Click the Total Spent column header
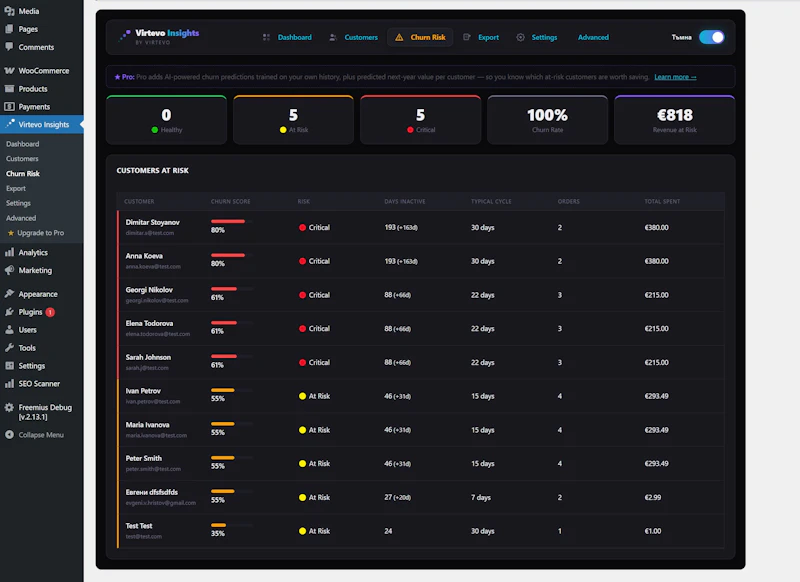This screenshot has width=800, height=582. pyautogui.click(x=662, y=201)
